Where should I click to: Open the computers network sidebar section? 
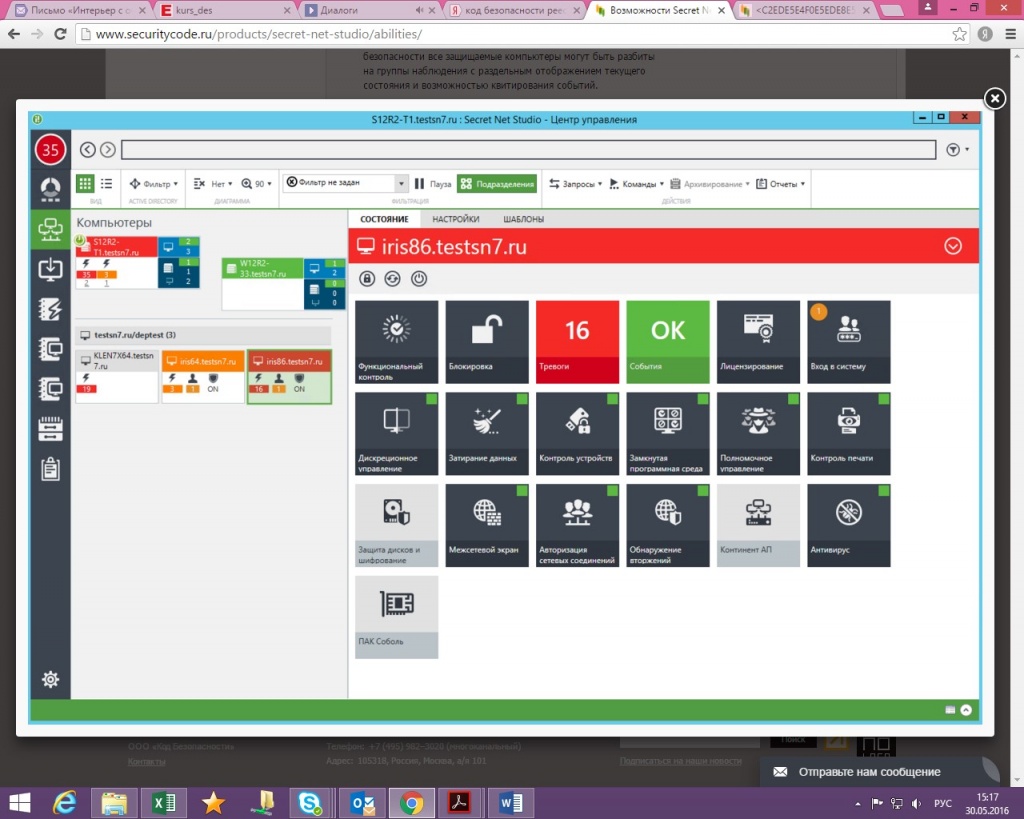[50, 229]
